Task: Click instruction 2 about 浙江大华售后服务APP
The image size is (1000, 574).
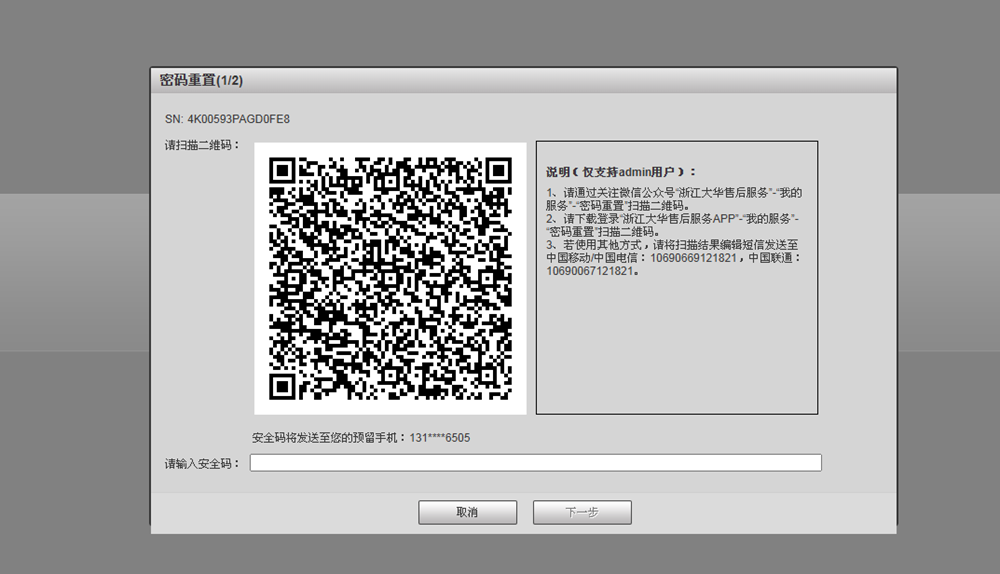Action: (672, 225)
